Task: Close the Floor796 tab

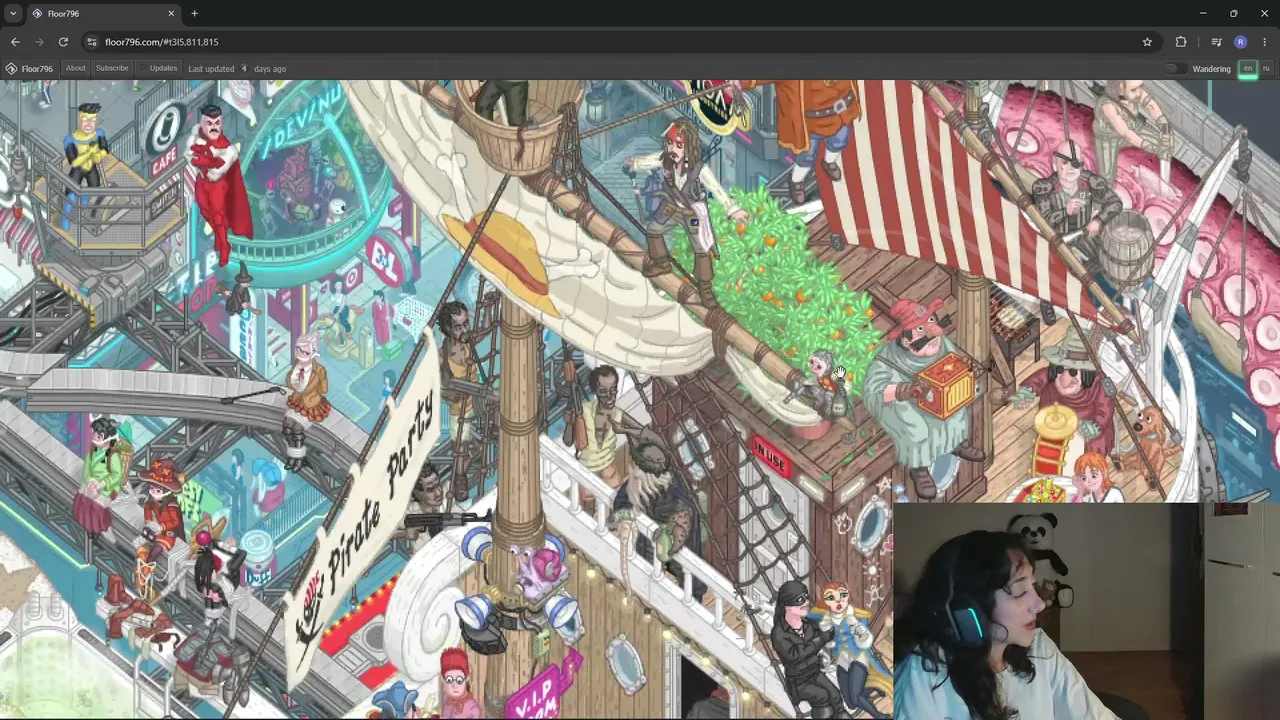Action: (171, 13)
